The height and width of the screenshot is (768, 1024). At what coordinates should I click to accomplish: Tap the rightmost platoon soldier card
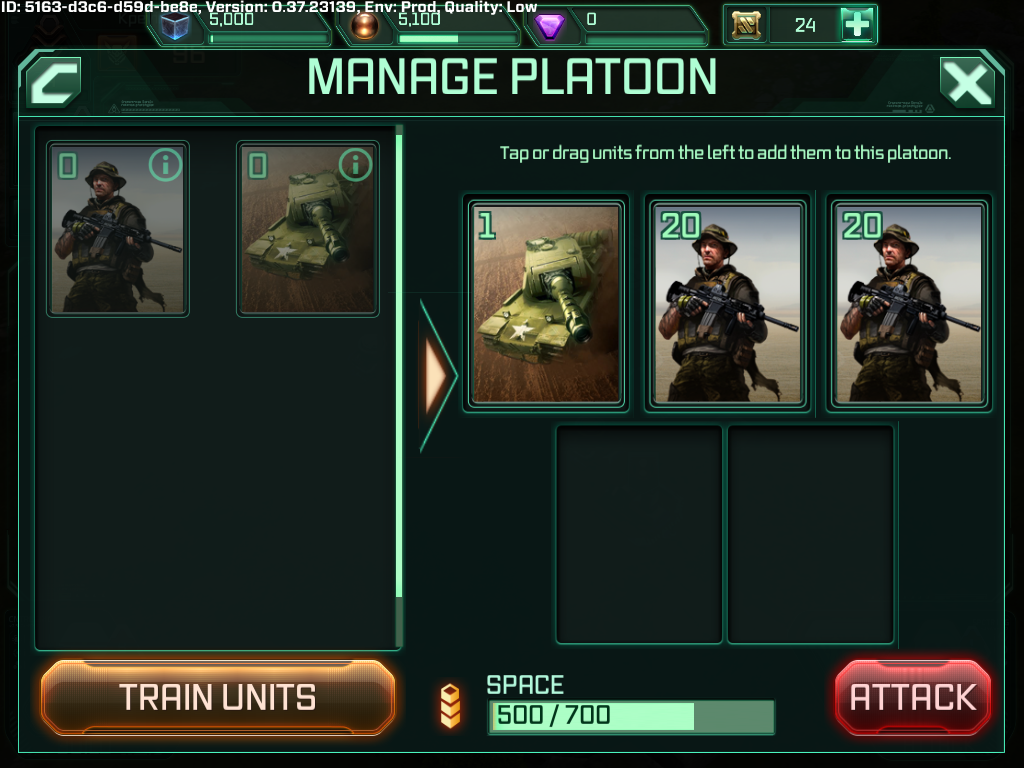(909, 304)
